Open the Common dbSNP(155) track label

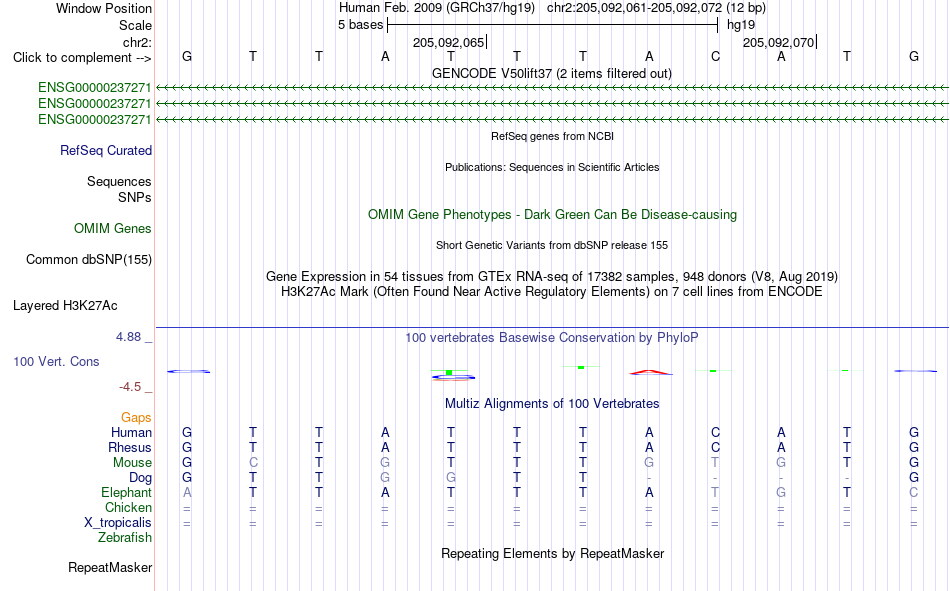click(x=88, y=259)
